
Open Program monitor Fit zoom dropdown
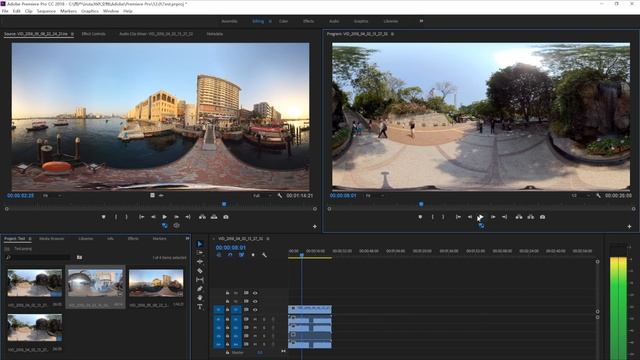tap(374, 196)
